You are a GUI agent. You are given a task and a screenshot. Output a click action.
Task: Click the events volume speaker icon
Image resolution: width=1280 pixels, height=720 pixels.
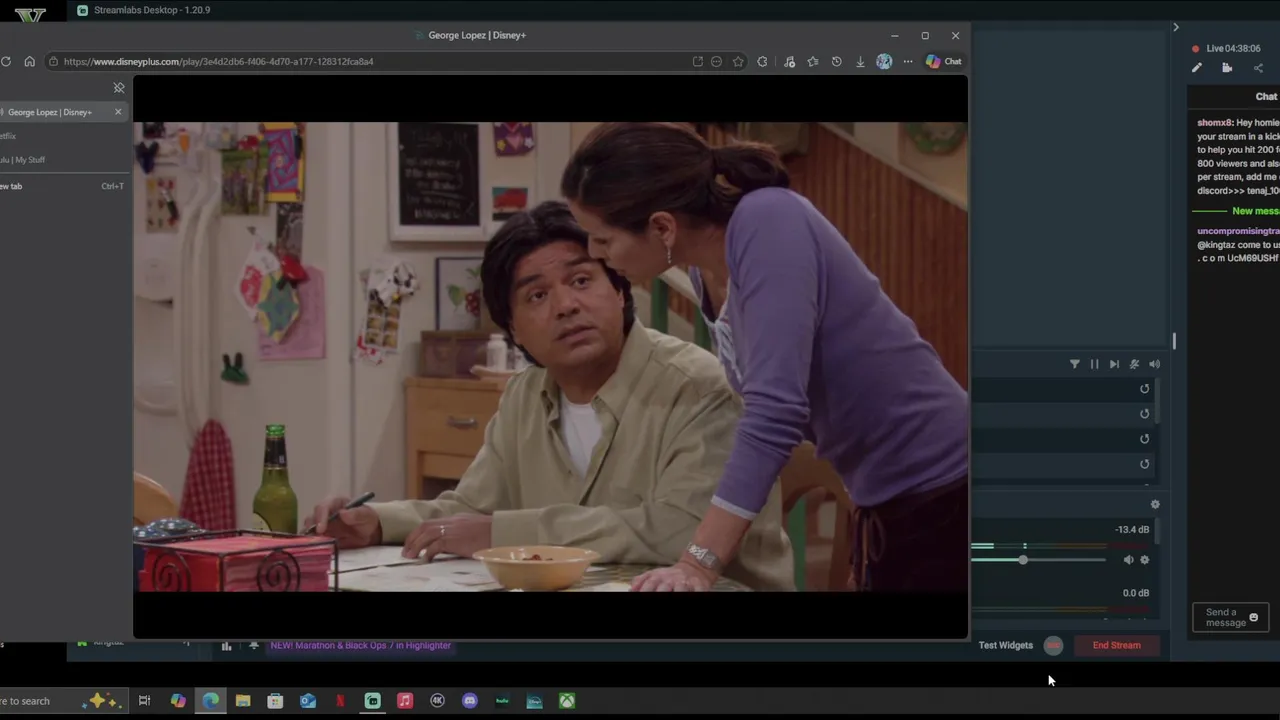pyautogui.click(x=1154, y=364)
